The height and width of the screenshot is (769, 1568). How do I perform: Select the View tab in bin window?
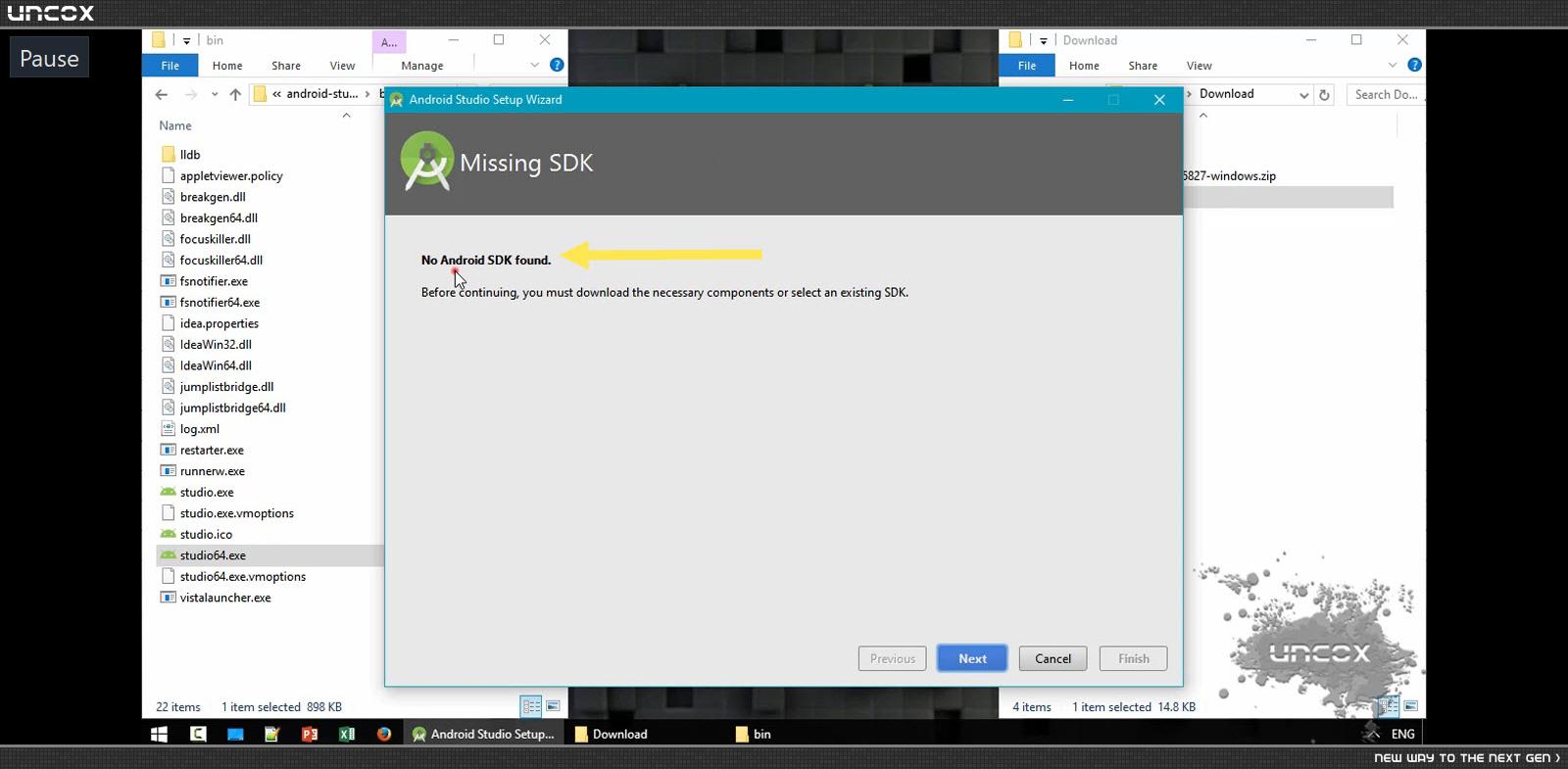point(343,66)
